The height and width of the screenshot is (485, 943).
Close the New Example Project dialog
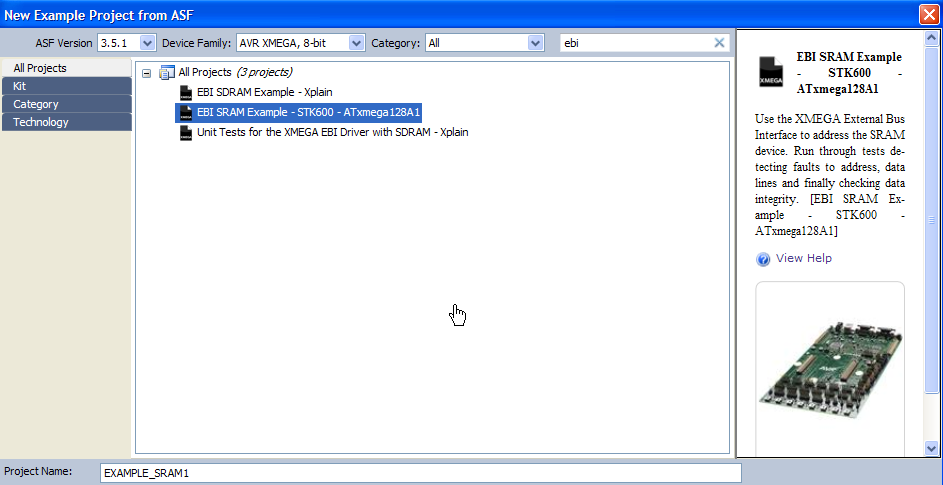click(x=929, y=14)
